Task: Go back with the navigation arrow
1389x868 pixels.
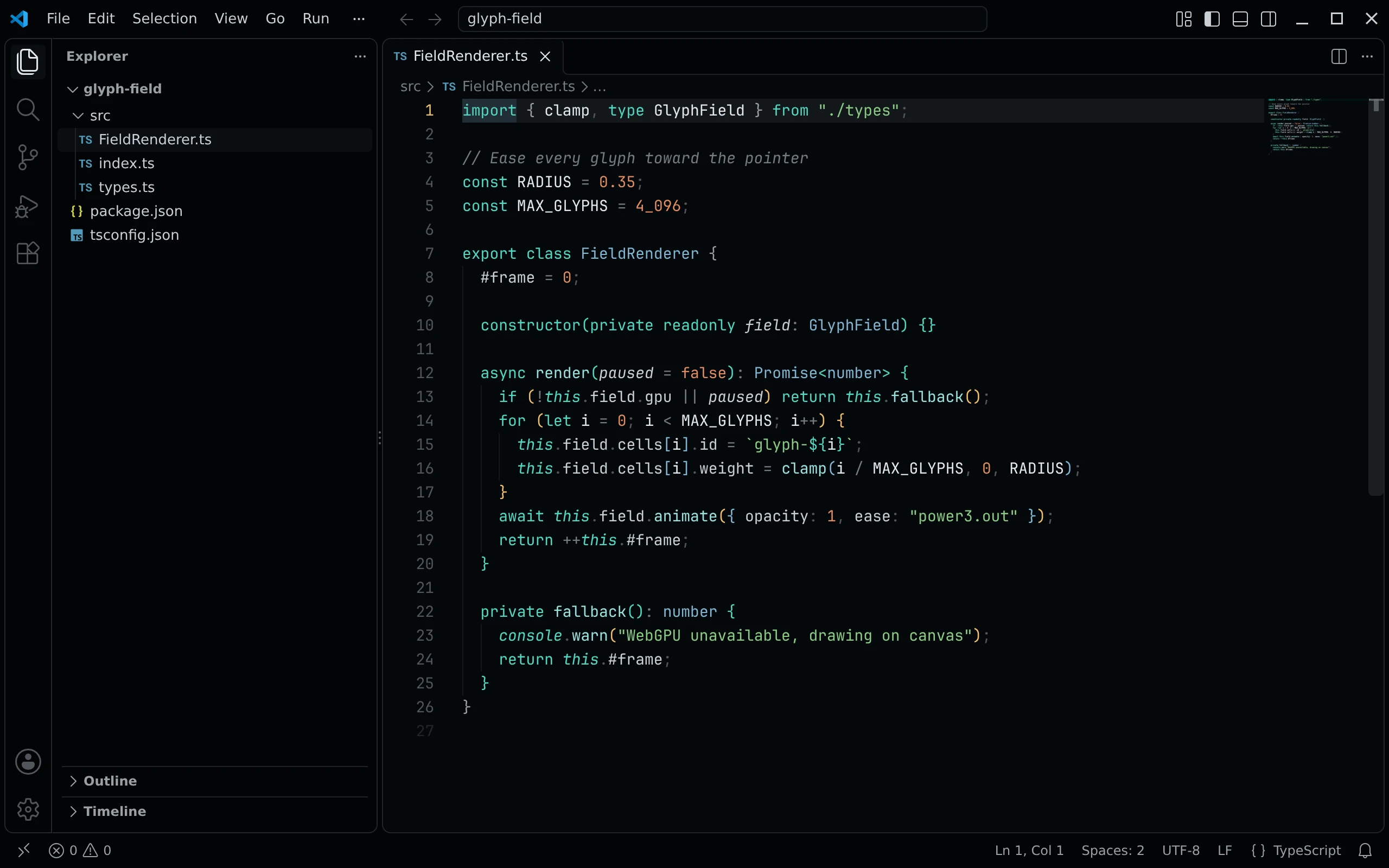Action: click(x=406, y=20)
